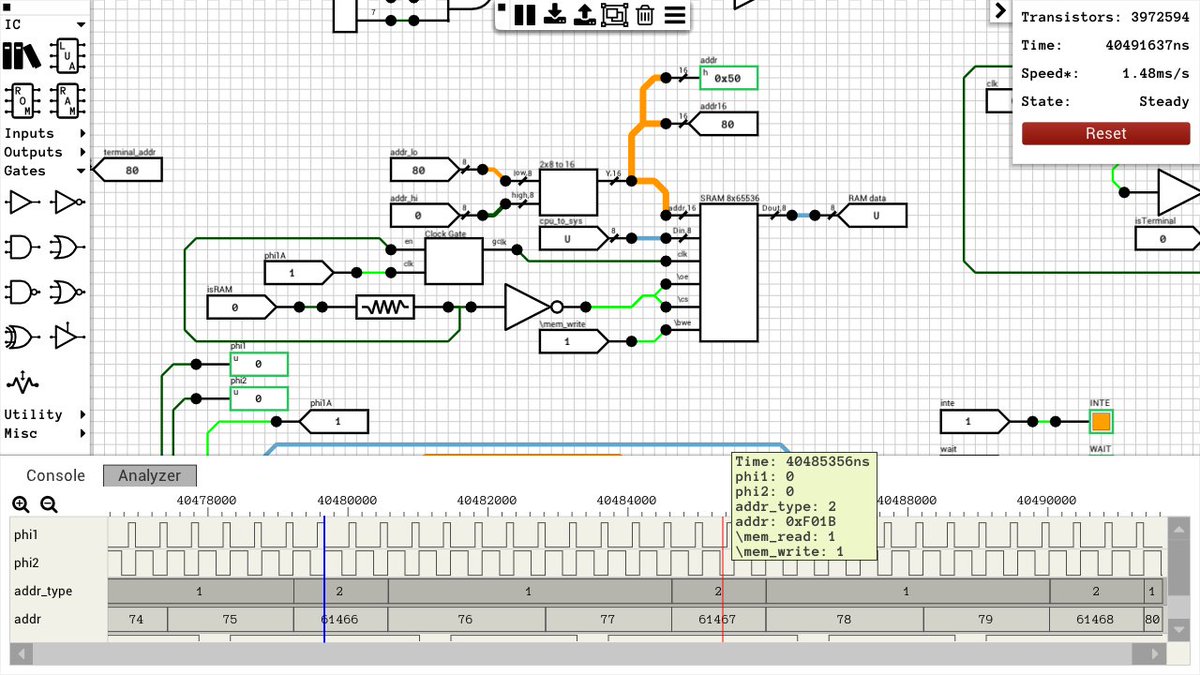Select the pull resistor component in the palette
The height and width of the screenshot is (675, 1200).
click(21, 382)
